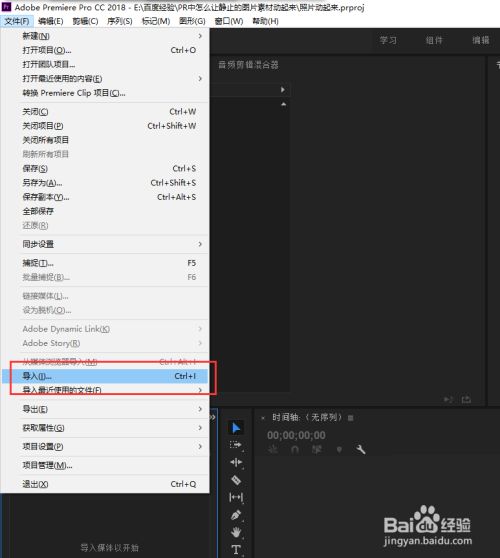Image resolution: width=500 pixels, height=558 pixels.
Task: Click the up arrow in audio mixer panel
Action: (x=284, y=104)
